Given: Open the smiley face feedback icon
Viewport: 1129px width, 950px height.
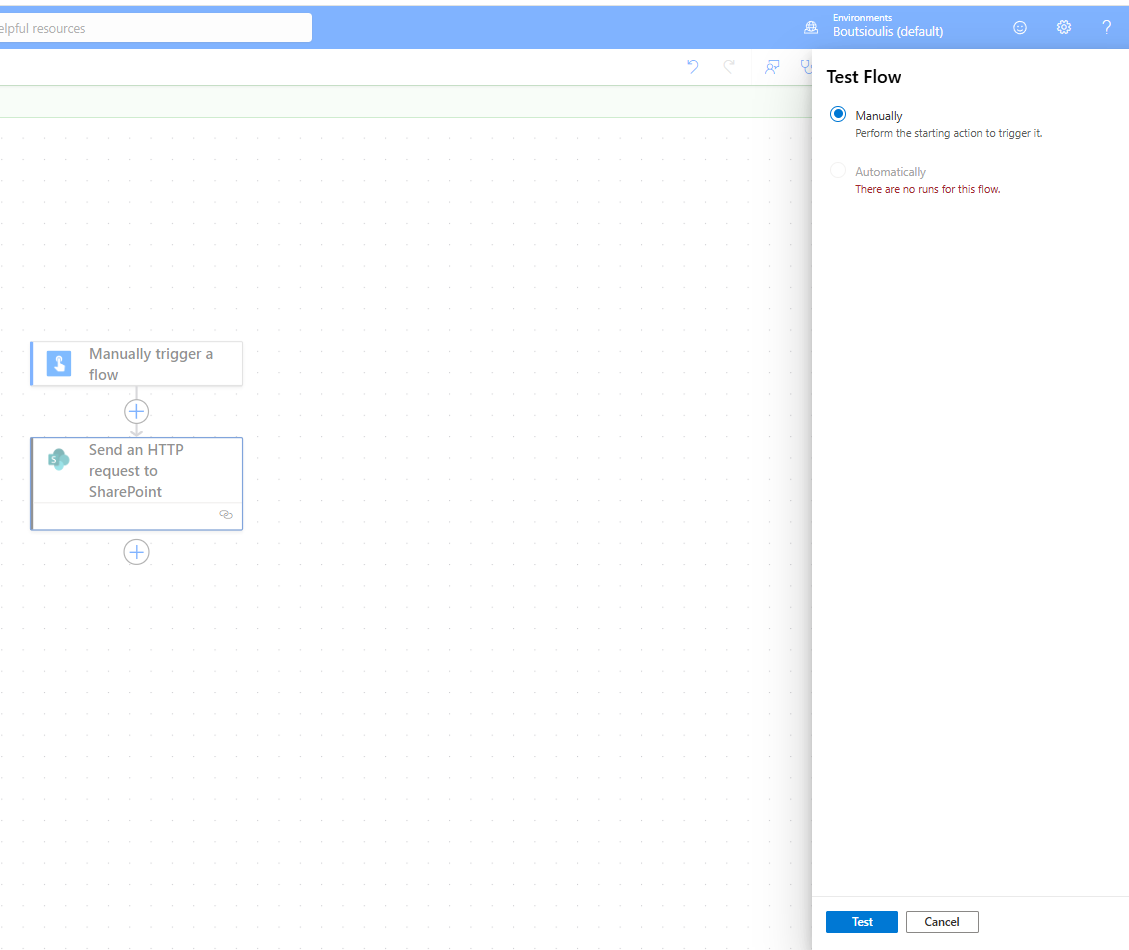Looking at the screenshot, I should (x=1020, y=28).
